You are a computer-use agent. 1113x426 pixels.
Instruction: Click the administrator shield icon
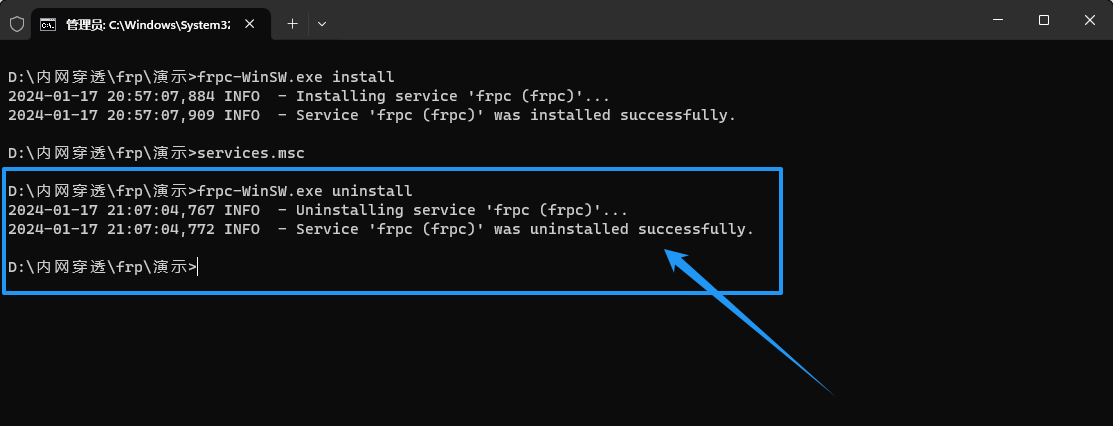tap(16, 23)
